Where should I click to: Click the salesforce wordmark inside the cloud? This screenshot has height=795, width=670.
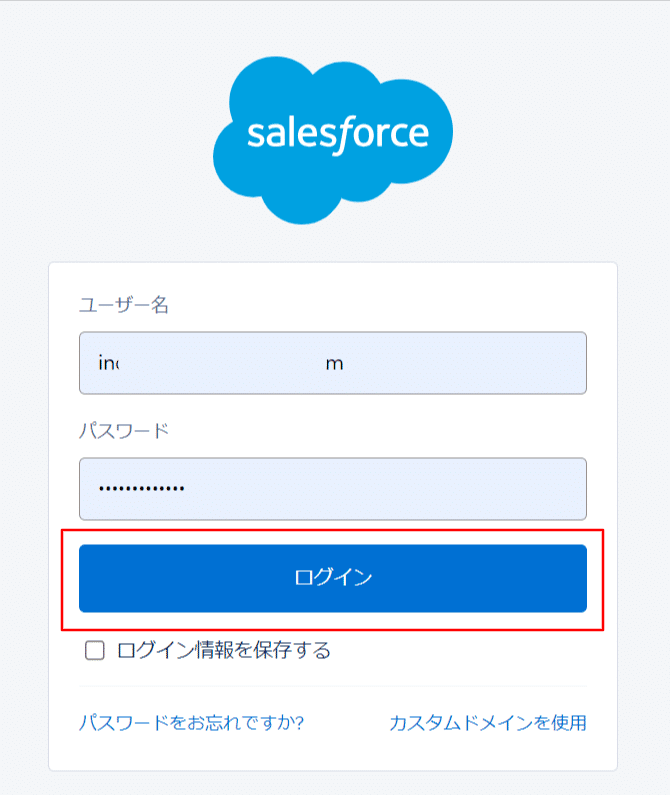tap(338, 133)
